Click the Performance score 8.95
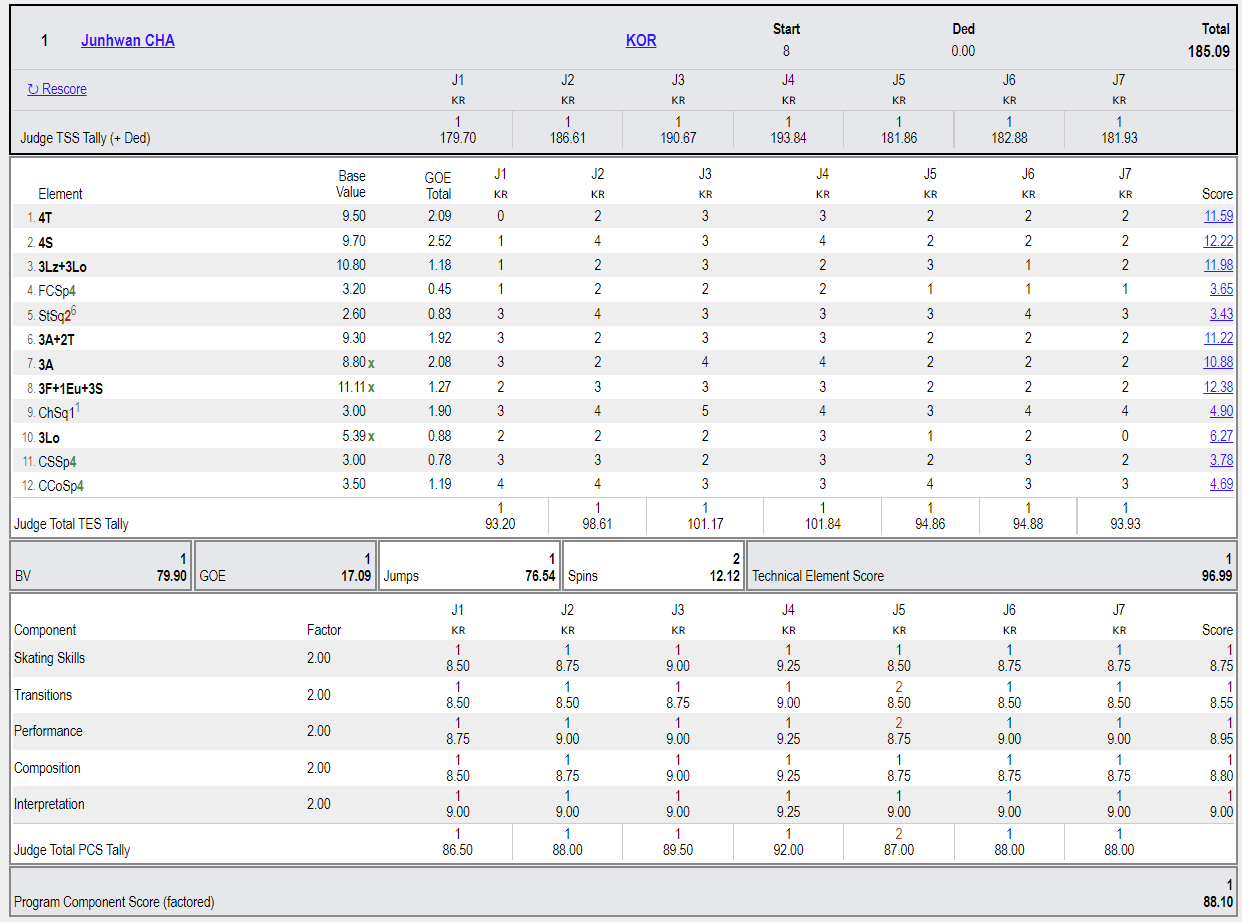The width and height of the screenshot is (1242, 922). tap(1221, 739)
